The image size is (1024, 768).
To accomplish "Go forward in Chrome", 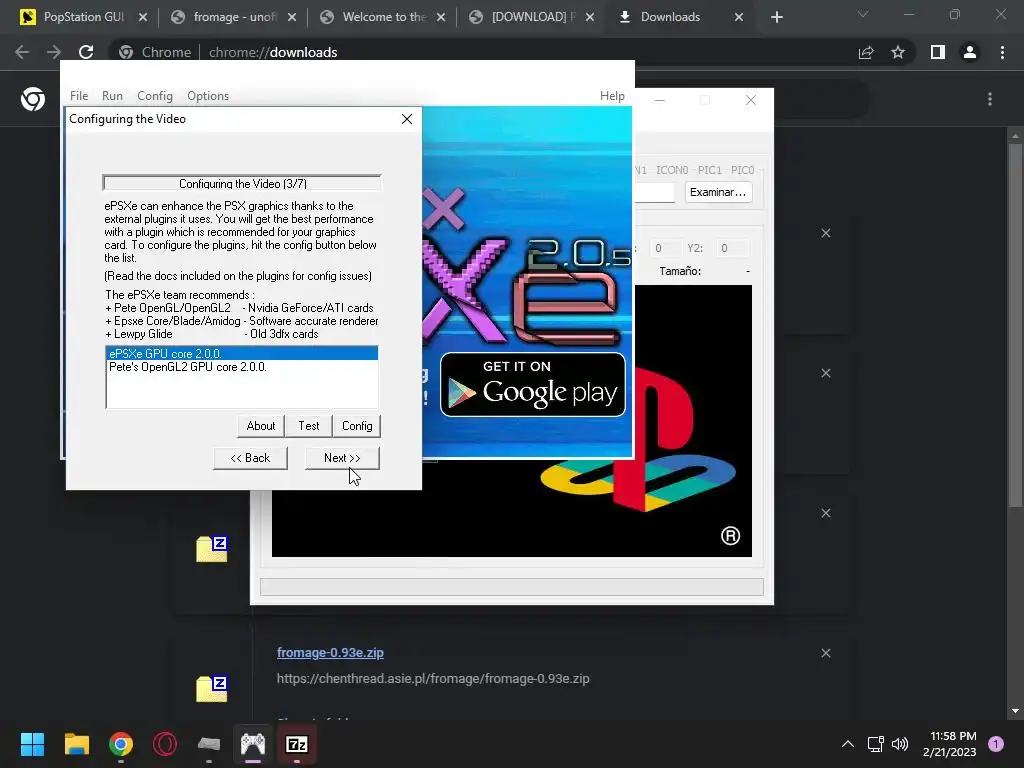I will click(54, 52).
